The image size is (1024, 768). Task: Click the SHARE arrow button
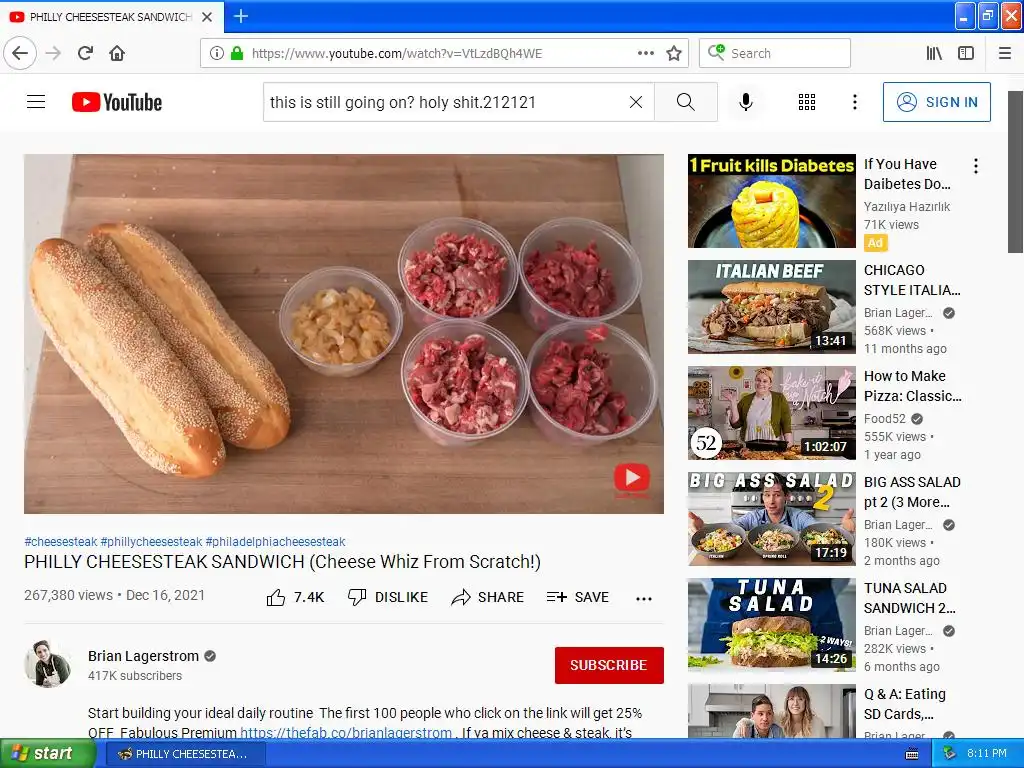488,597
